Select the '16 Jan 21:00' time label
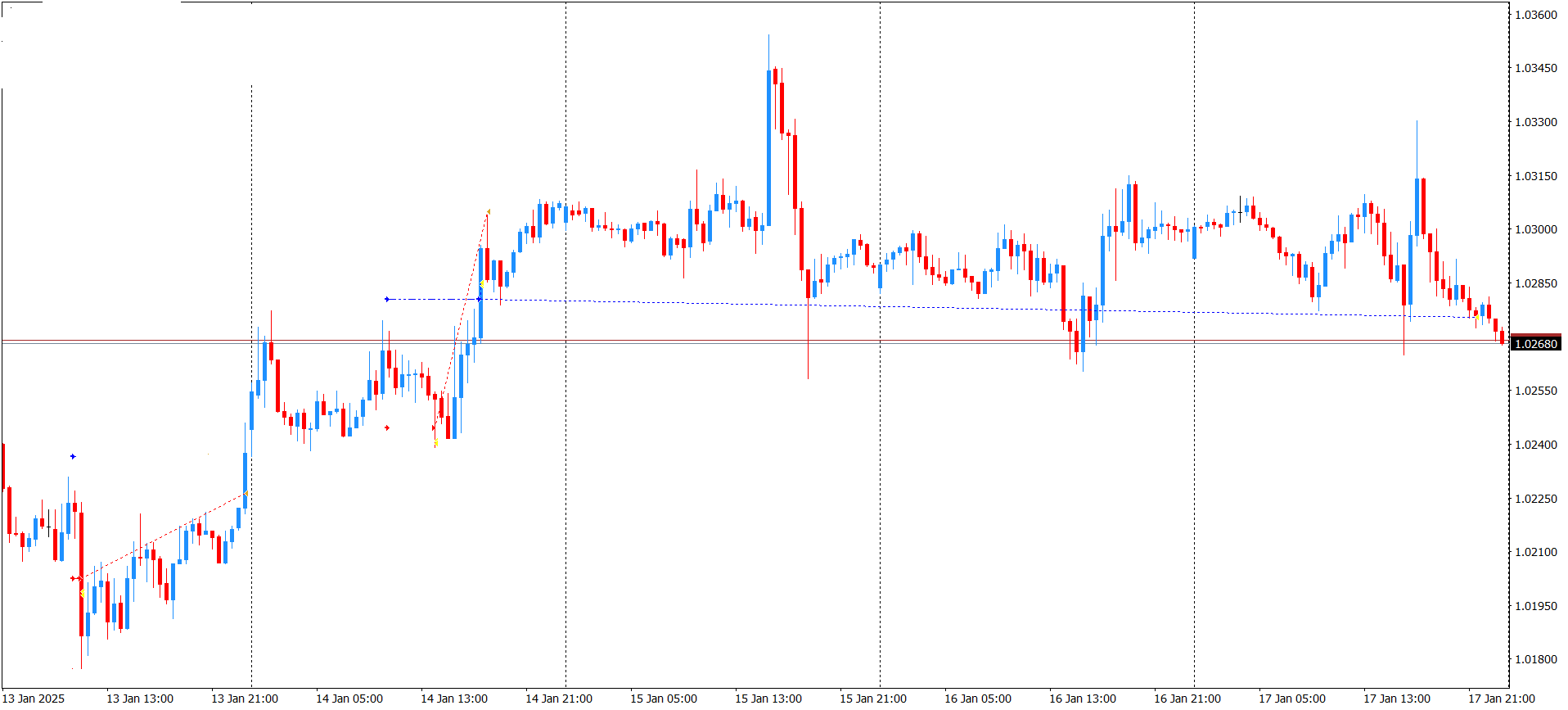 point(1187,699)
